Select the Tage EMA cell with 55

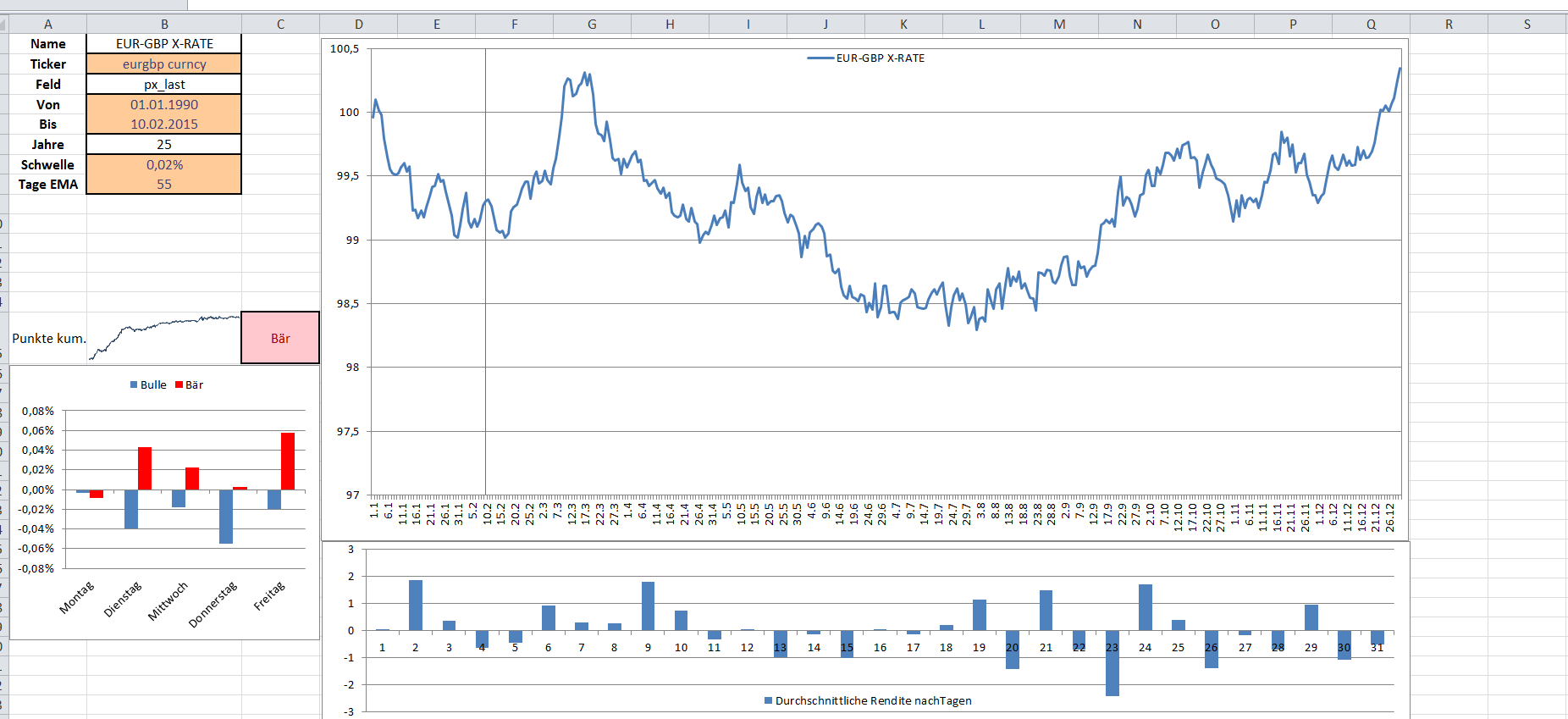[164, 184]
